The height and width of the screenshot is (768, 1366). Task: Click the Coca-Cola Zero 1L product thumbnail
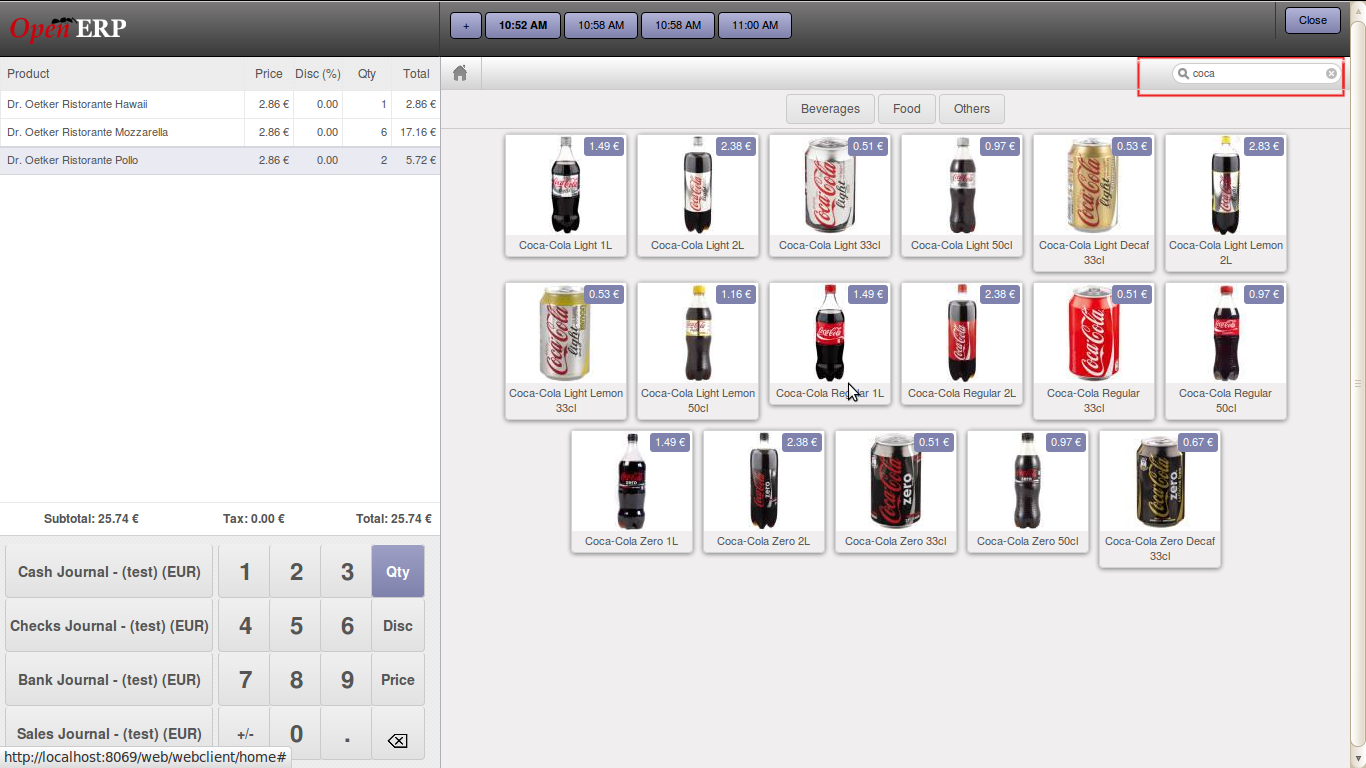coord(631,491)
